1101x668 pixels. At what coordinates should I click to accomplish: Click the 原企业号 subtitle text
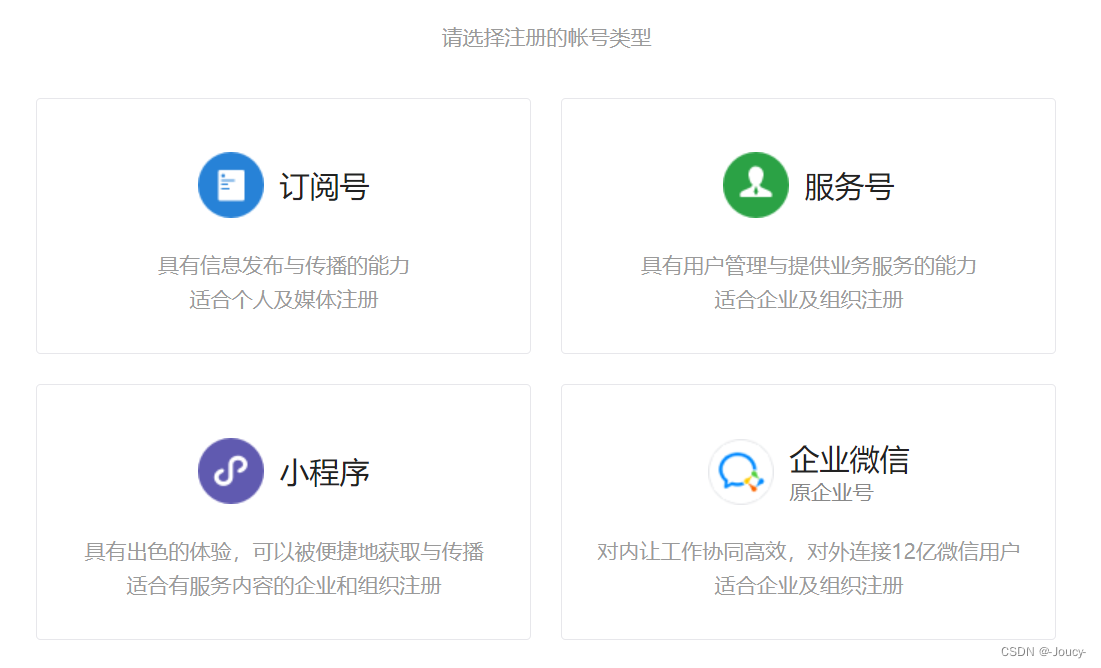[831, 493]
